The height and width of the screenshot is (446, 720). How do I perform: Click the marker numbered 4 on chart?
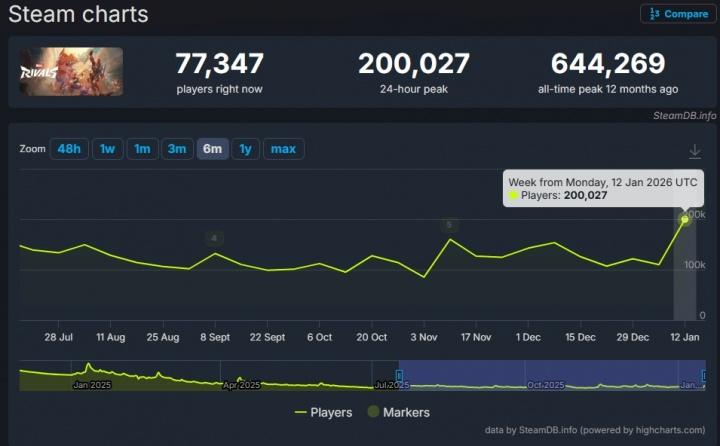click(214, 238)
